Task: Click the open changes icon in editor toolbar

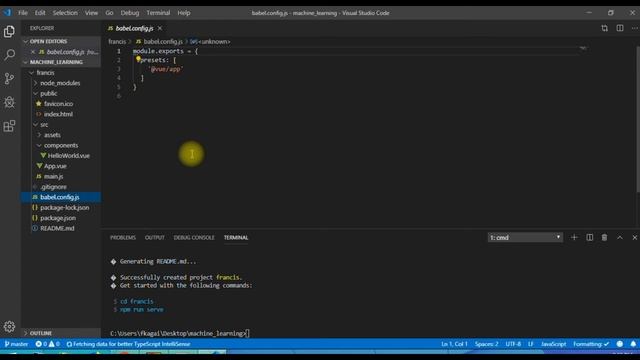Action: coord(604,28)
